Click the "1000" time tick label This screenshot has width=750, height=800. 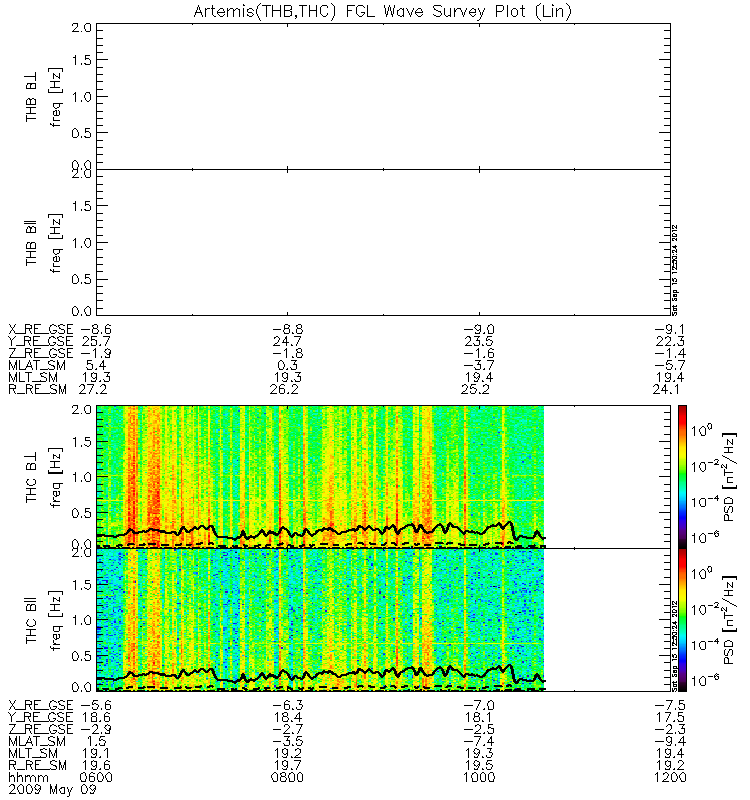[479, 778]
